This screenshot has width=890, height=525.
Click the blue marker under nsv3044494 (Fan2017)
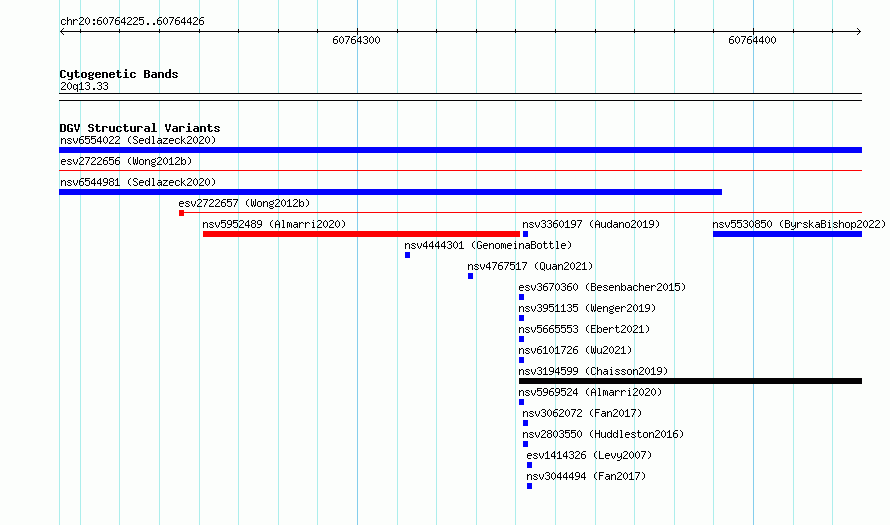(x=529, y=486)
